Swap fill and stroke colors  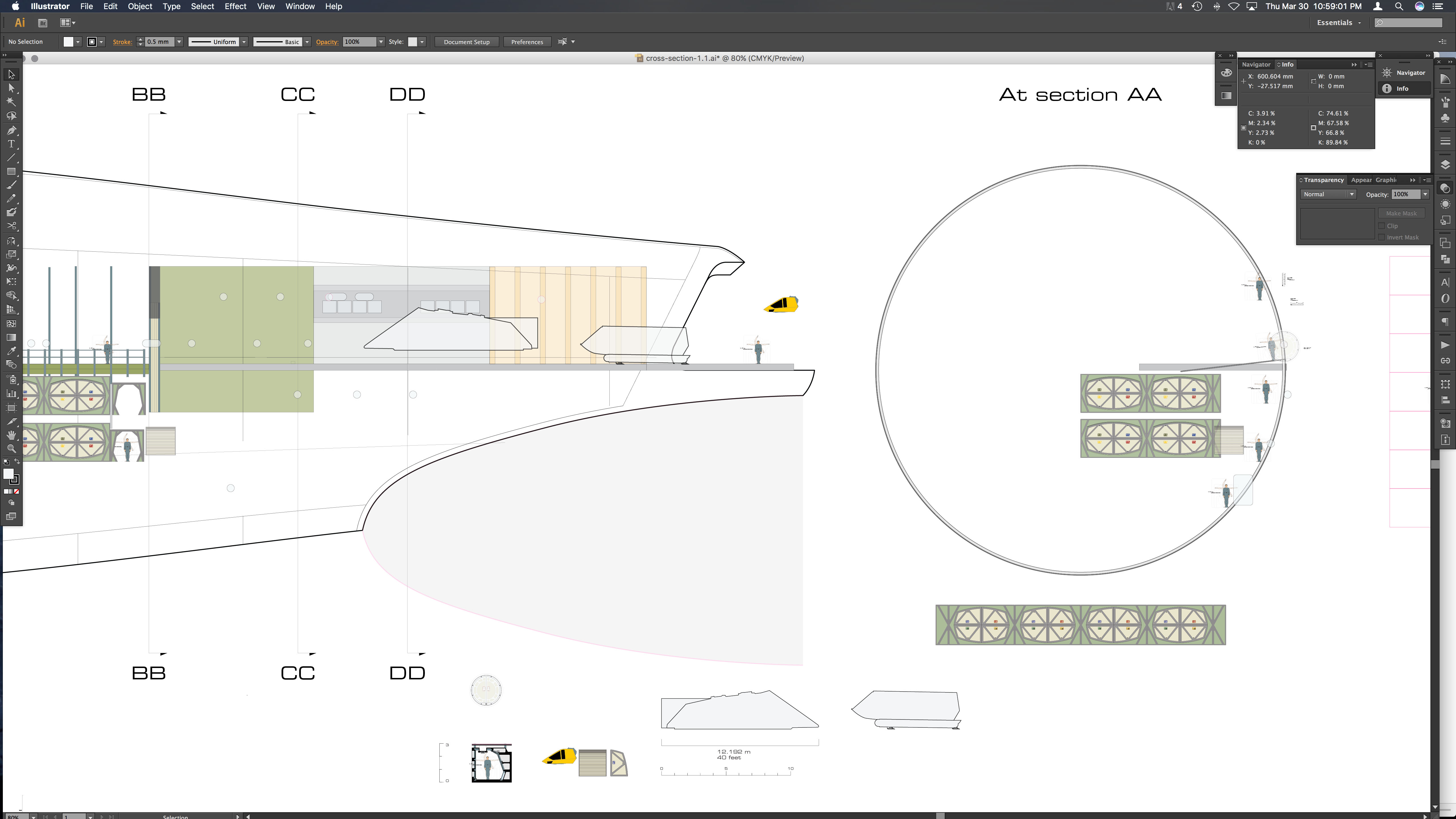pyautogui.click(x=17, y=461)
